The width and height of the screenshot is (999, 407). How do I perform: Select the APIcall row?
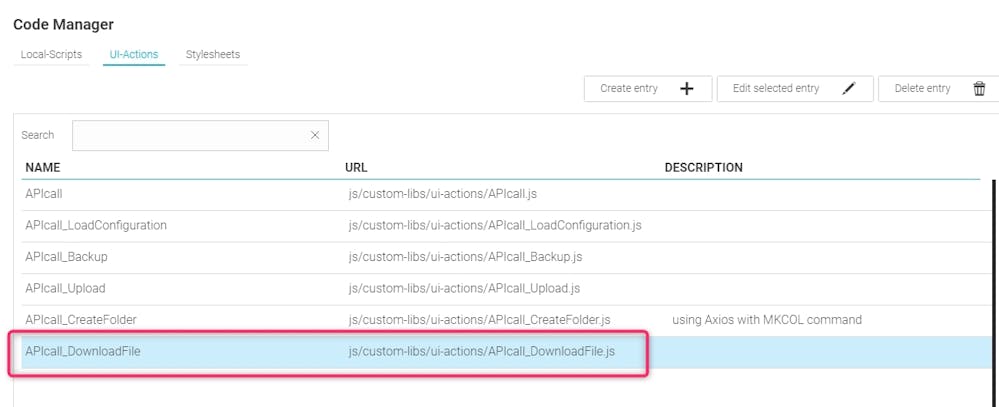(44, 194)
